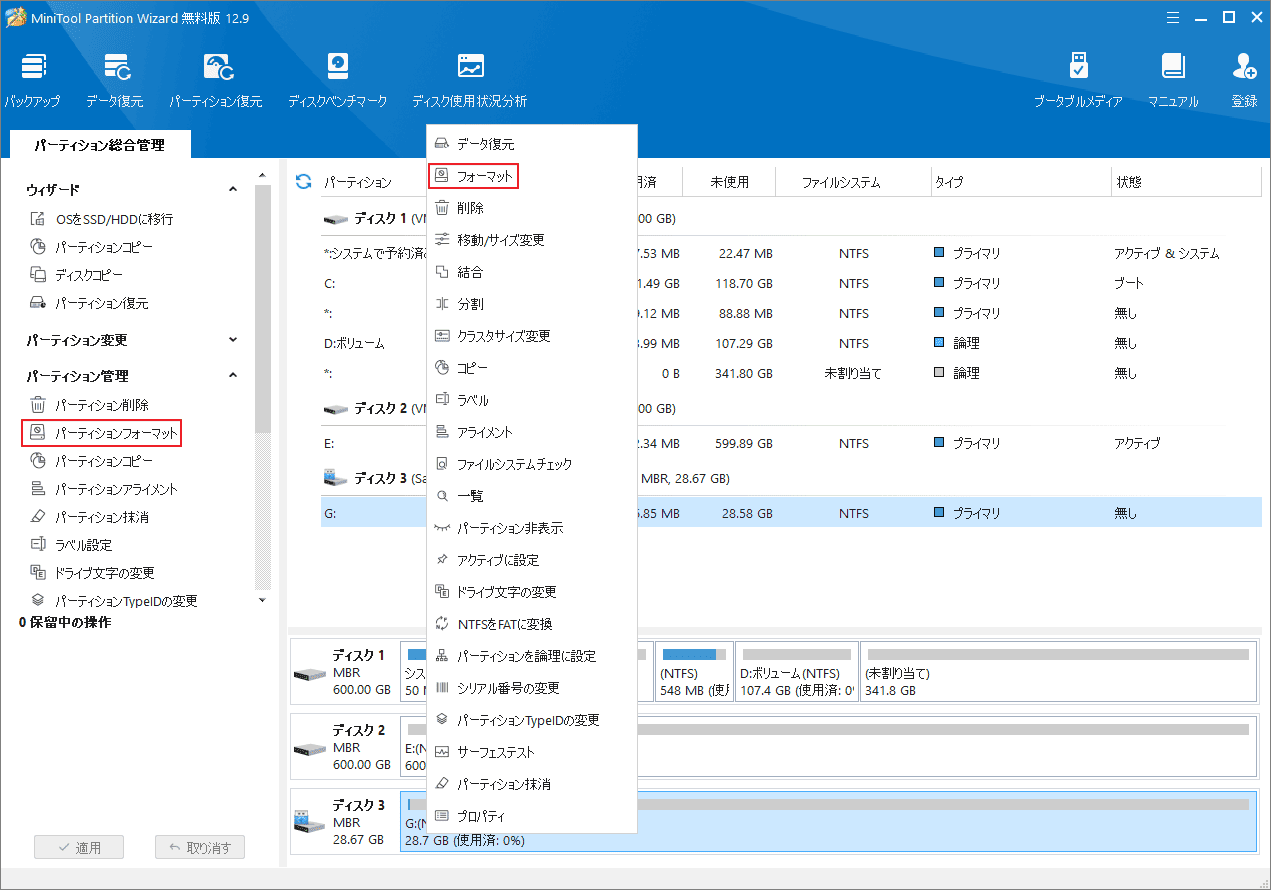Choose 結合 from the context menu

pyautogui.click(x=532, y=272)
